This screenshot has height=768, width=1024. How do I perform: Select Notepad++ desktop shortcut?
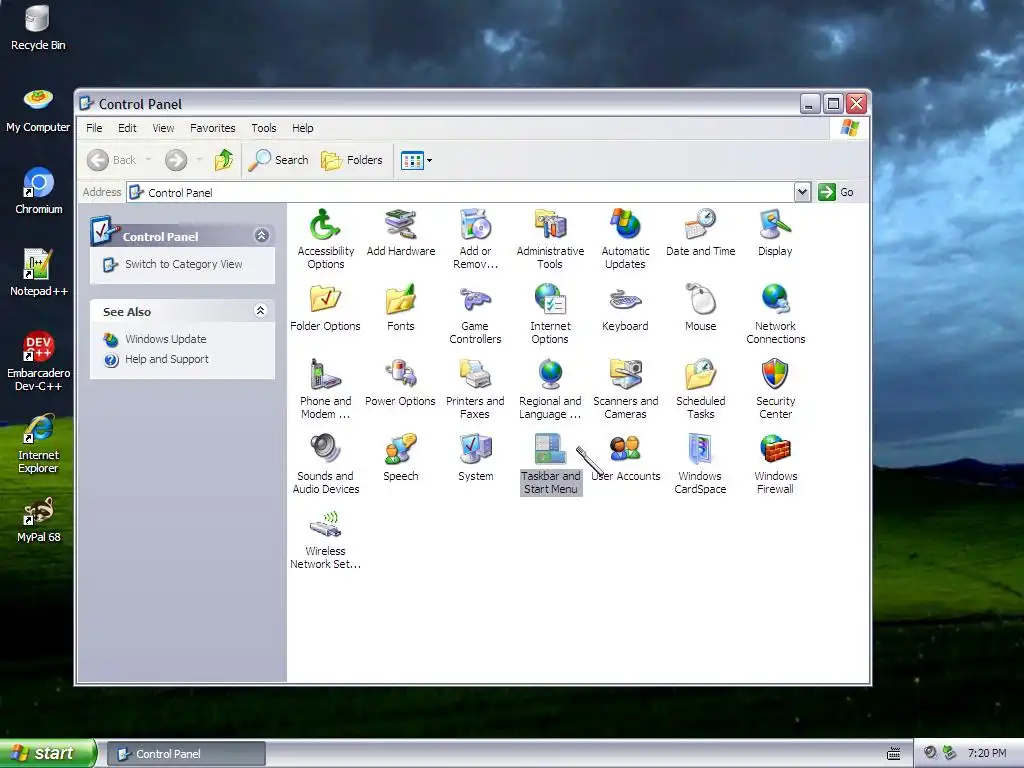(38, 273)
